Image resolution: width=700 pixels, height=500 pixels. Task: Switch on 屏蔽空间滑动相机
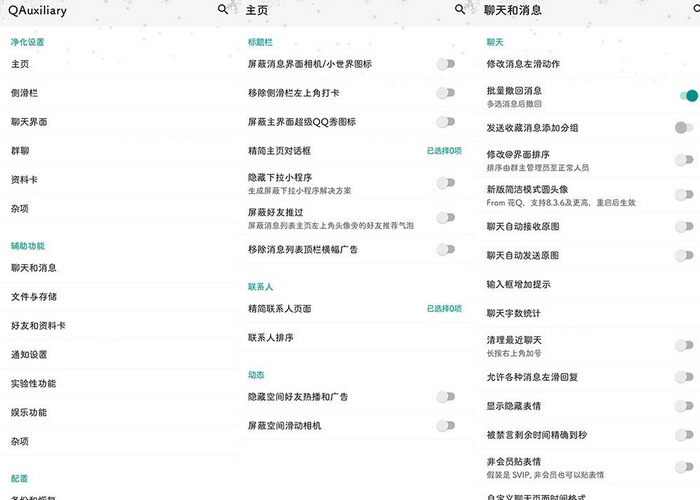(x=446, y=426)
